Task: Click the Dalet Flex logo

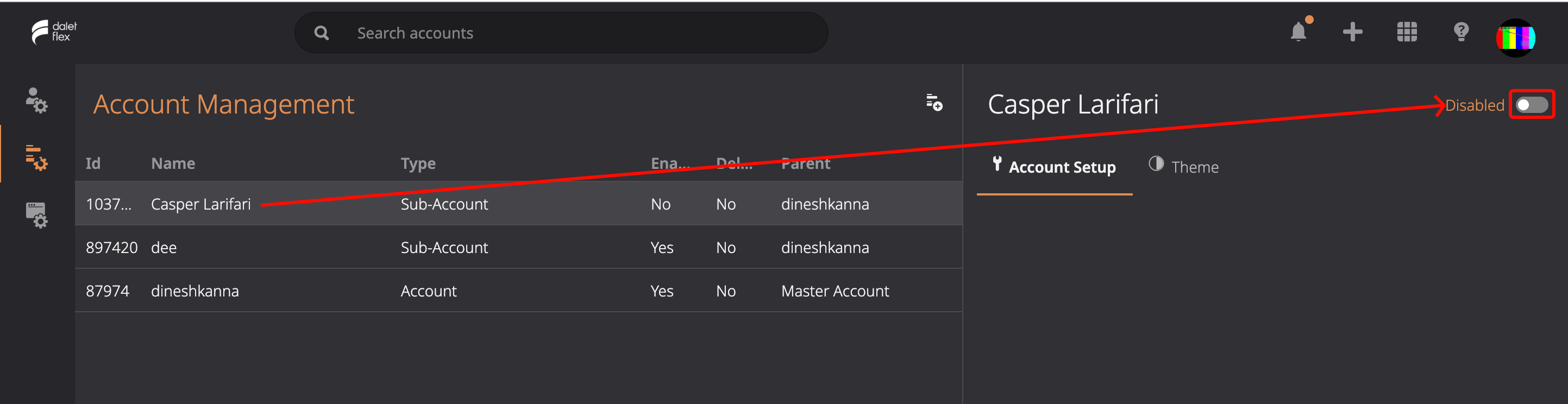Action: [54, 32]
